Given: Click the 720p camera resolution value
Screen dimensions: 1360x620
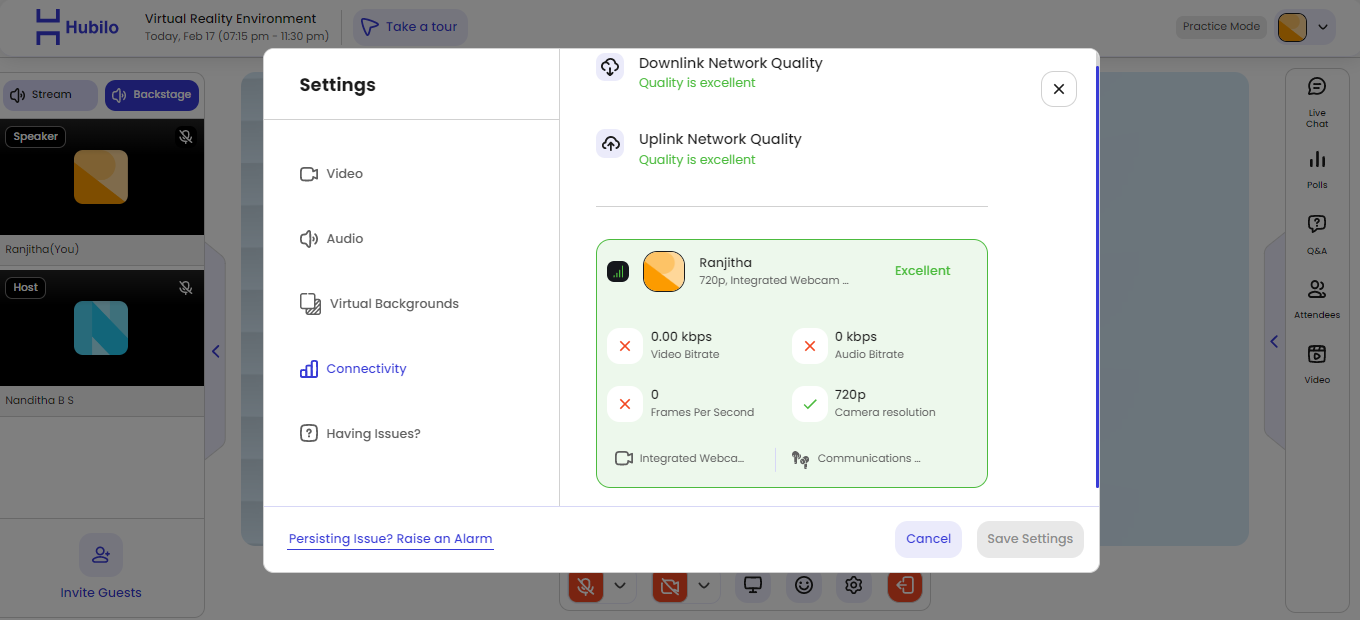Looking at the screenshot, I should tap(850, 395).
